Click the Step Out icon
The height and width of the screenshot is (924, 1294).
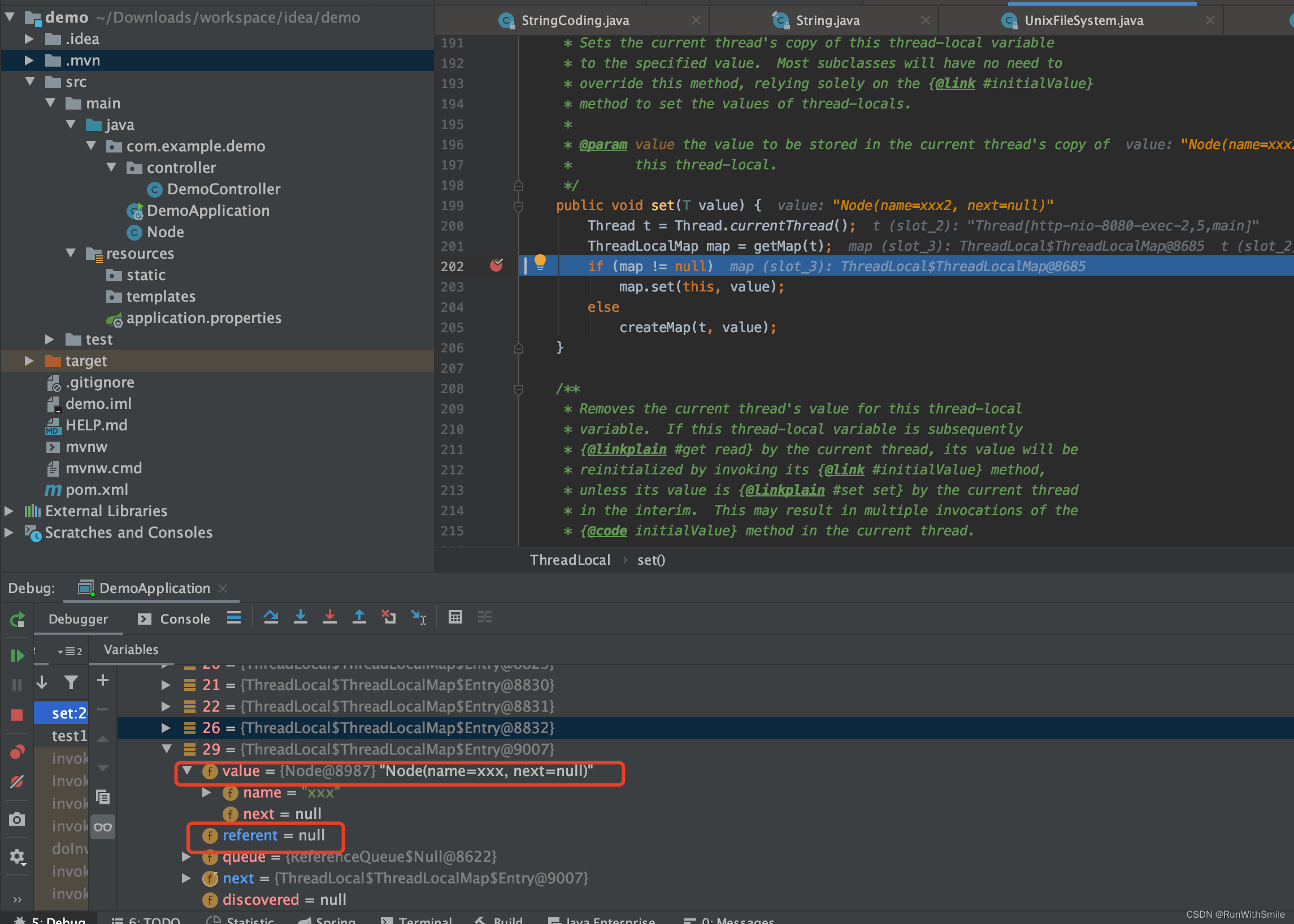(359, 617)
